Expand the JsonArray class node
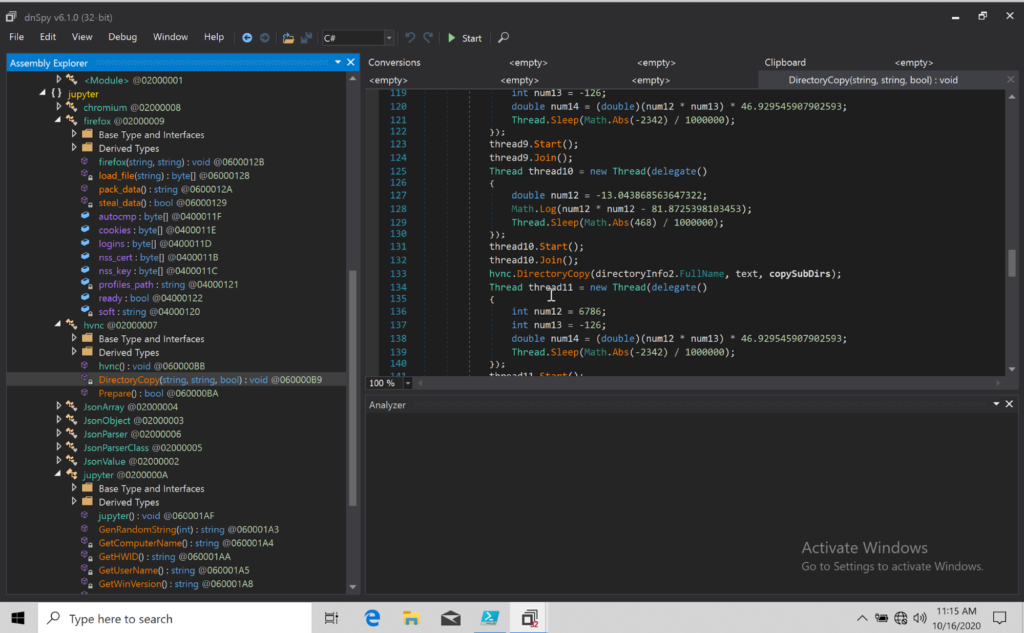1024x633 pixels. pos(59,406)
